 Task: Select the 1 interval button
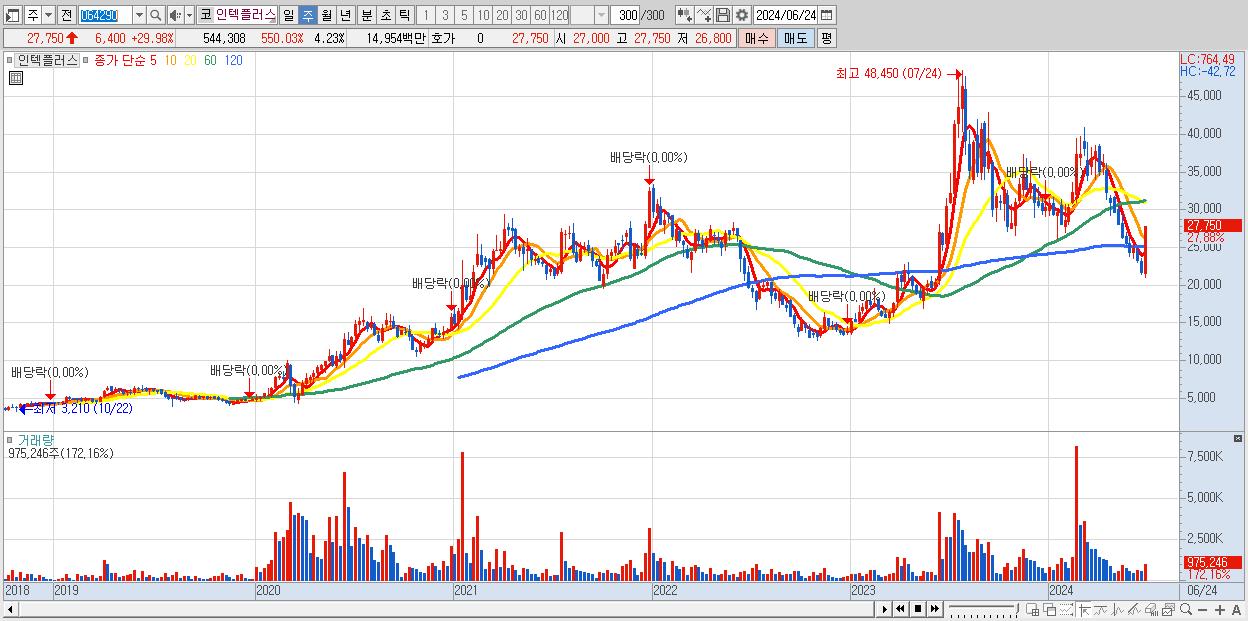coord(426,15)
